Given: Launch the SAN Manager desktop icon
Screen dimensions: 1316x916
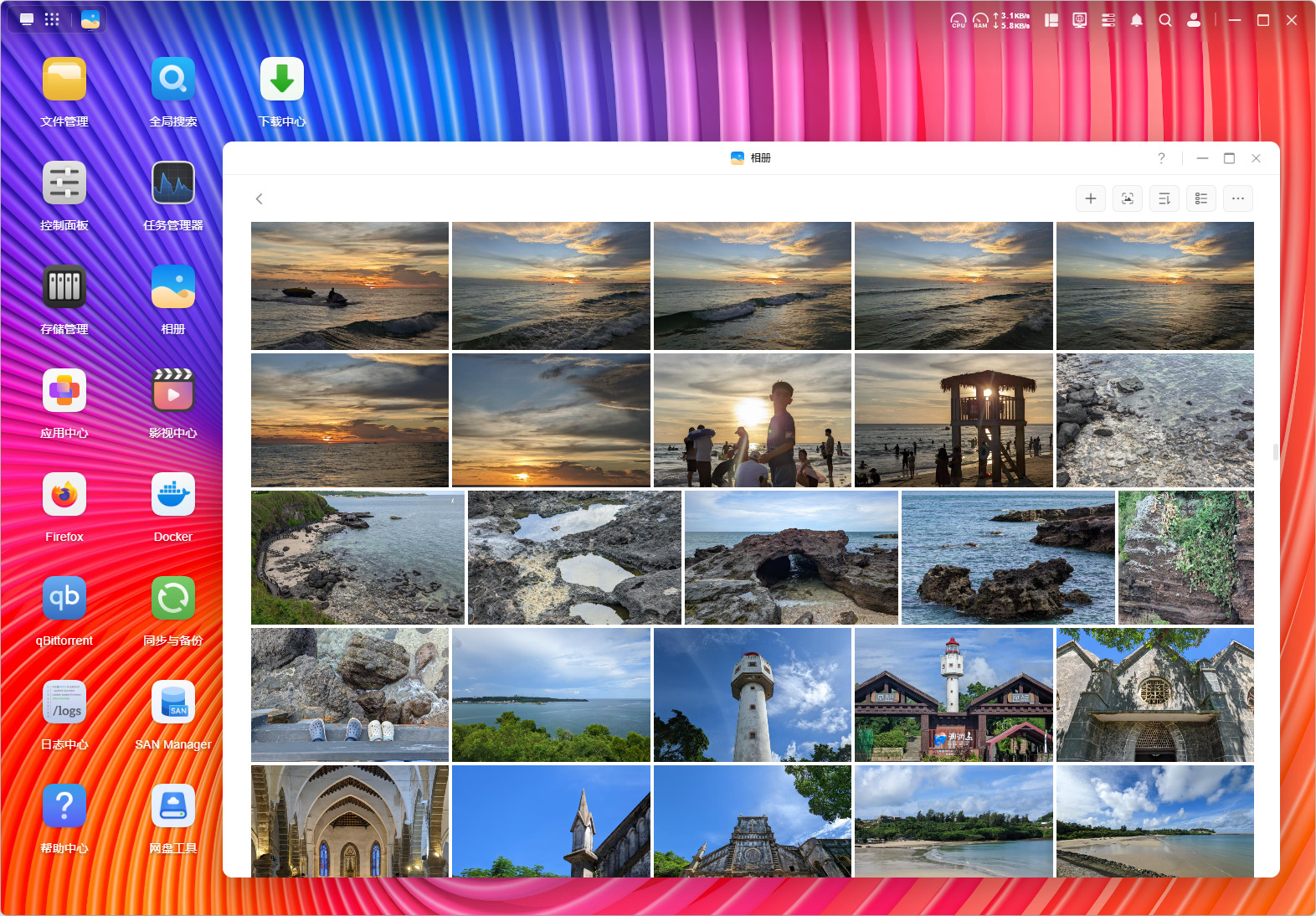Looking at the screenshot, I should coord(173,702).
